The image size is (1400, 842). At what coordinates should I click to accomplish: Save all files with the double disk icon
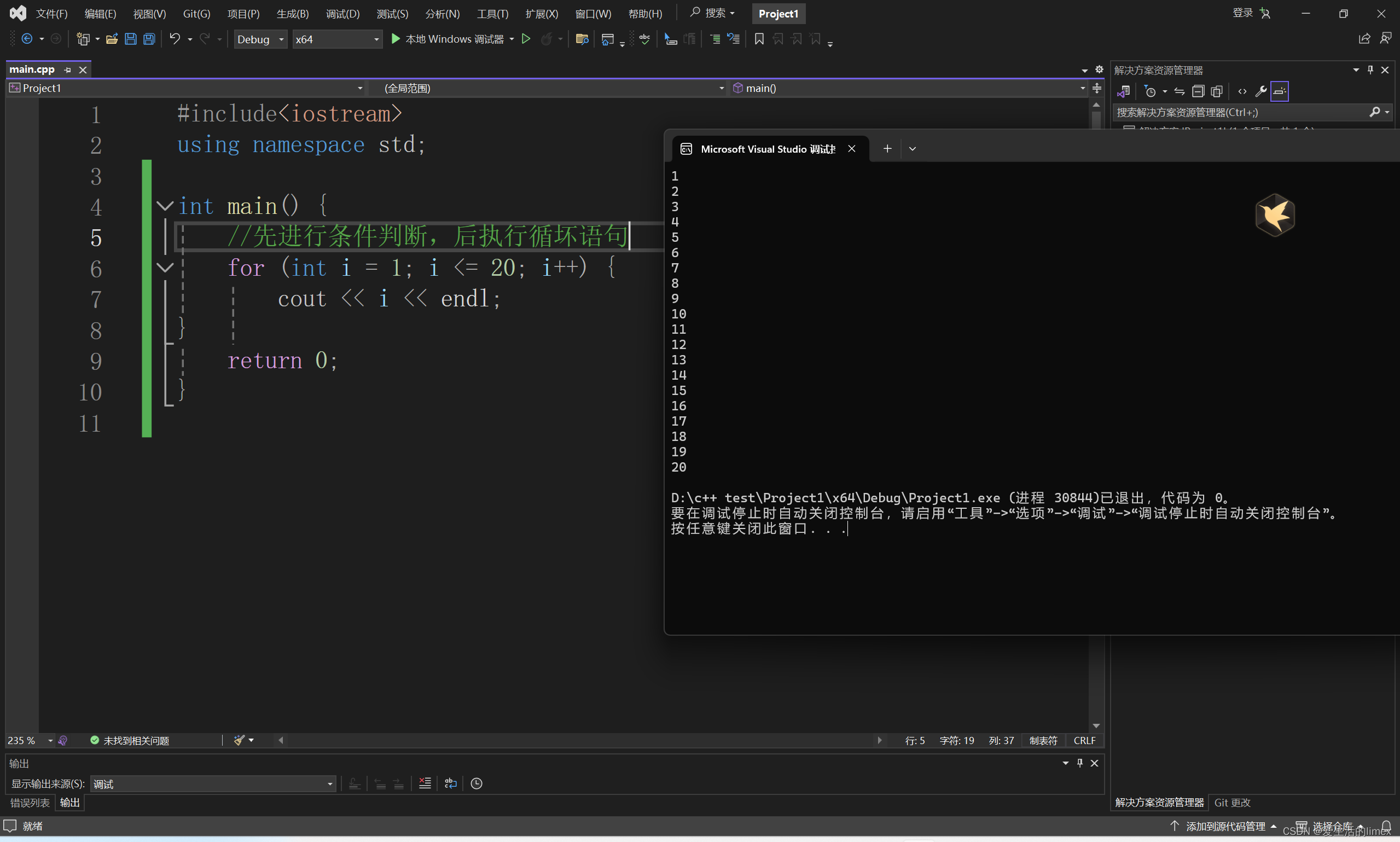tap(149, 39)
